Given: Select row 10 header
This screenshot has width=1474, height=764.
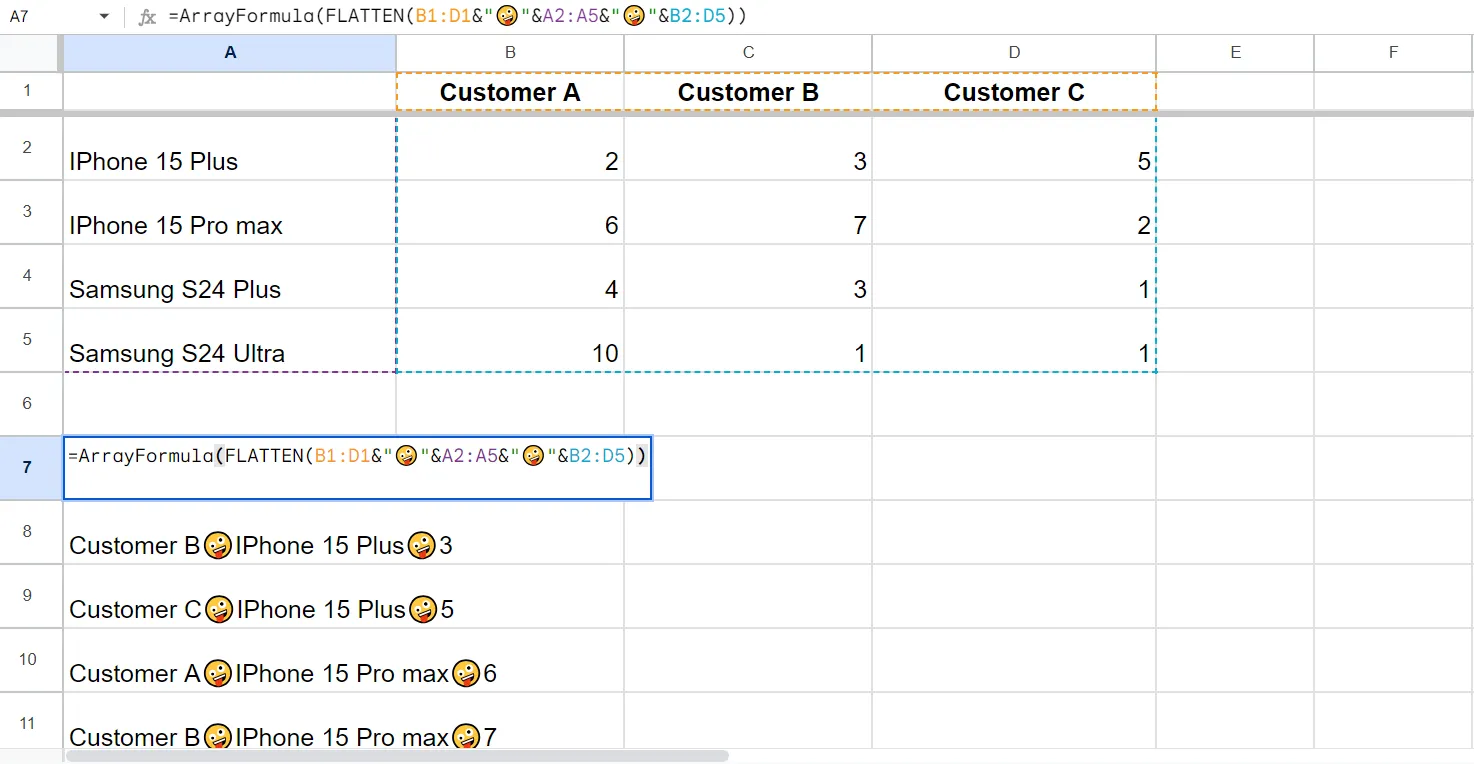Looking at the screenshot, I should point(28,660).
